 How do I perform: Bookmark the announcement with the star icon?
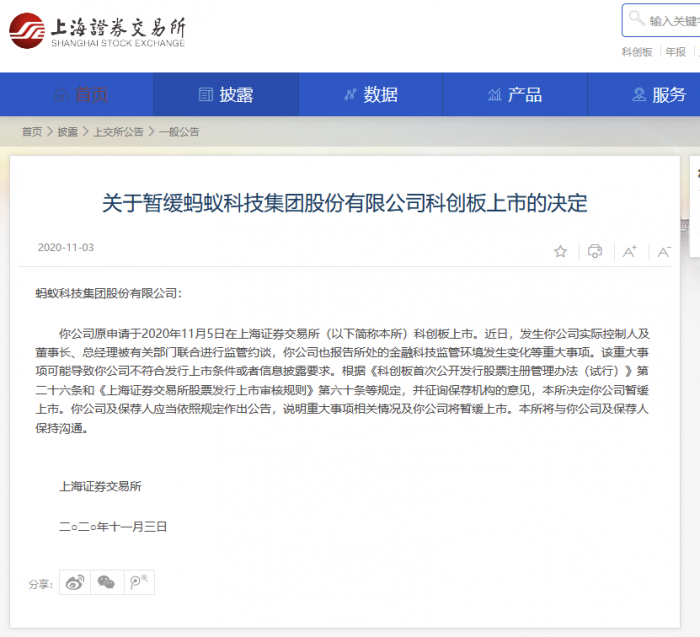click(x=560, y=252)
